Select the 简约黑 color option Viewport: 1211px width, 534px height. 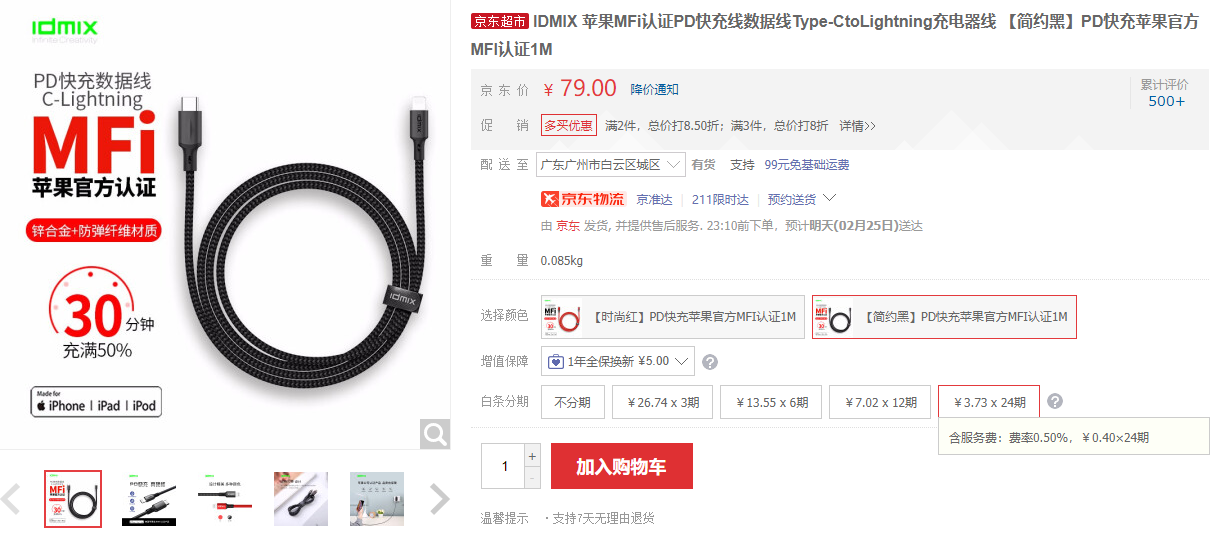click(x=944, y=317)
